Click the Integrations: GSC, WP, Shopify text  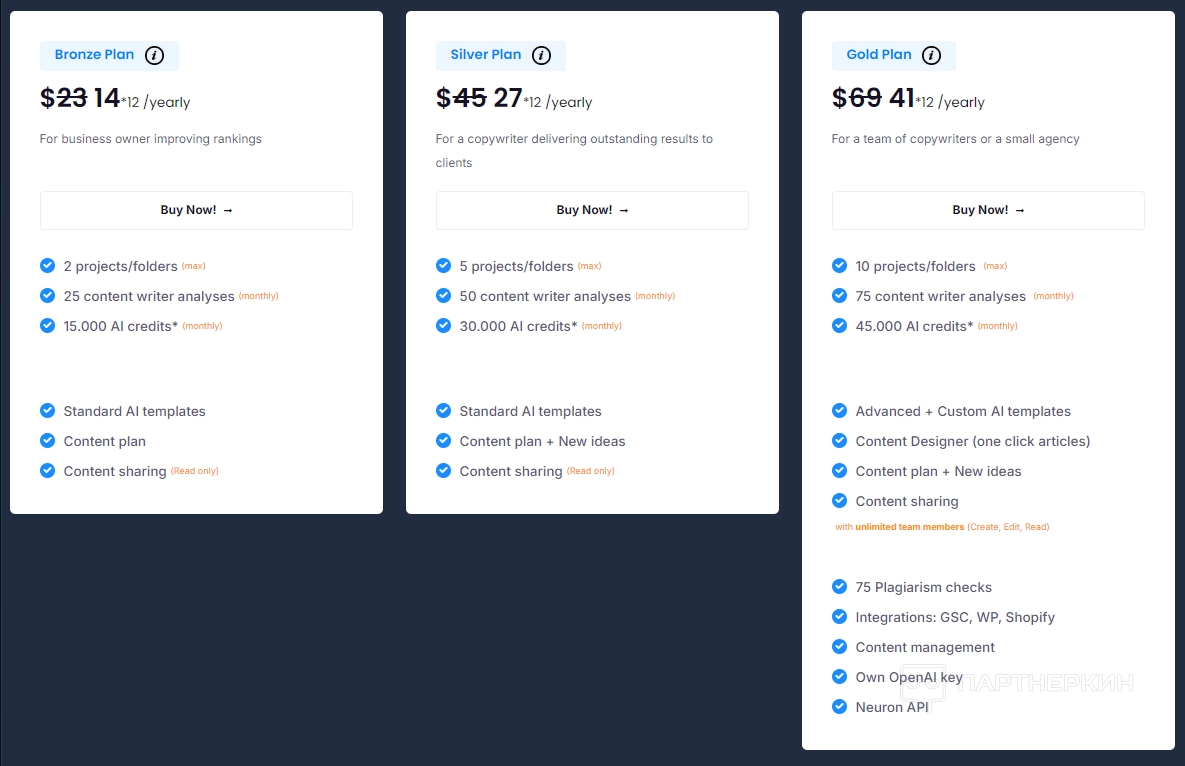click(x=955, y=617)
